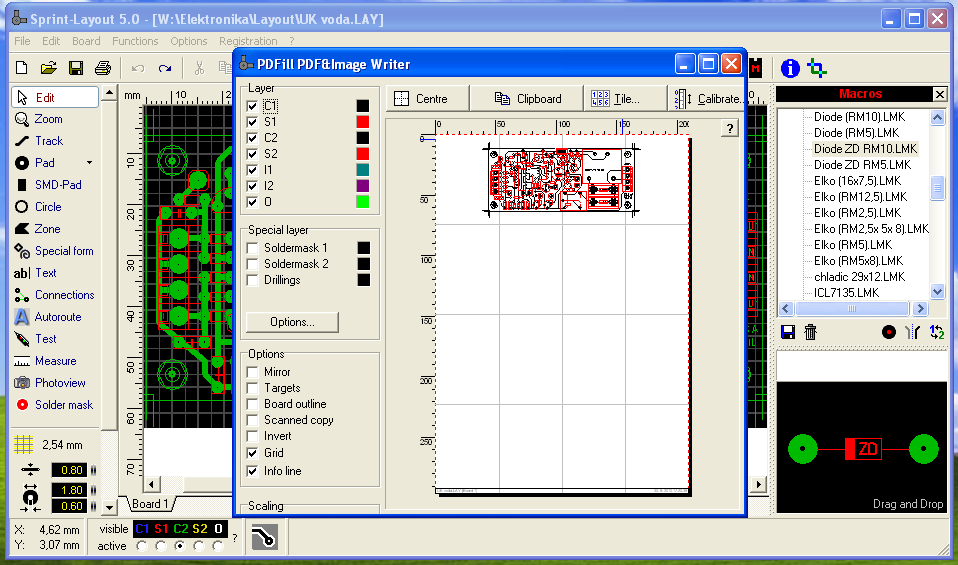This screenshot has height=565, width=958.
Task: Uncheck the S1 layer checkbox
Action: pos(252,122)
